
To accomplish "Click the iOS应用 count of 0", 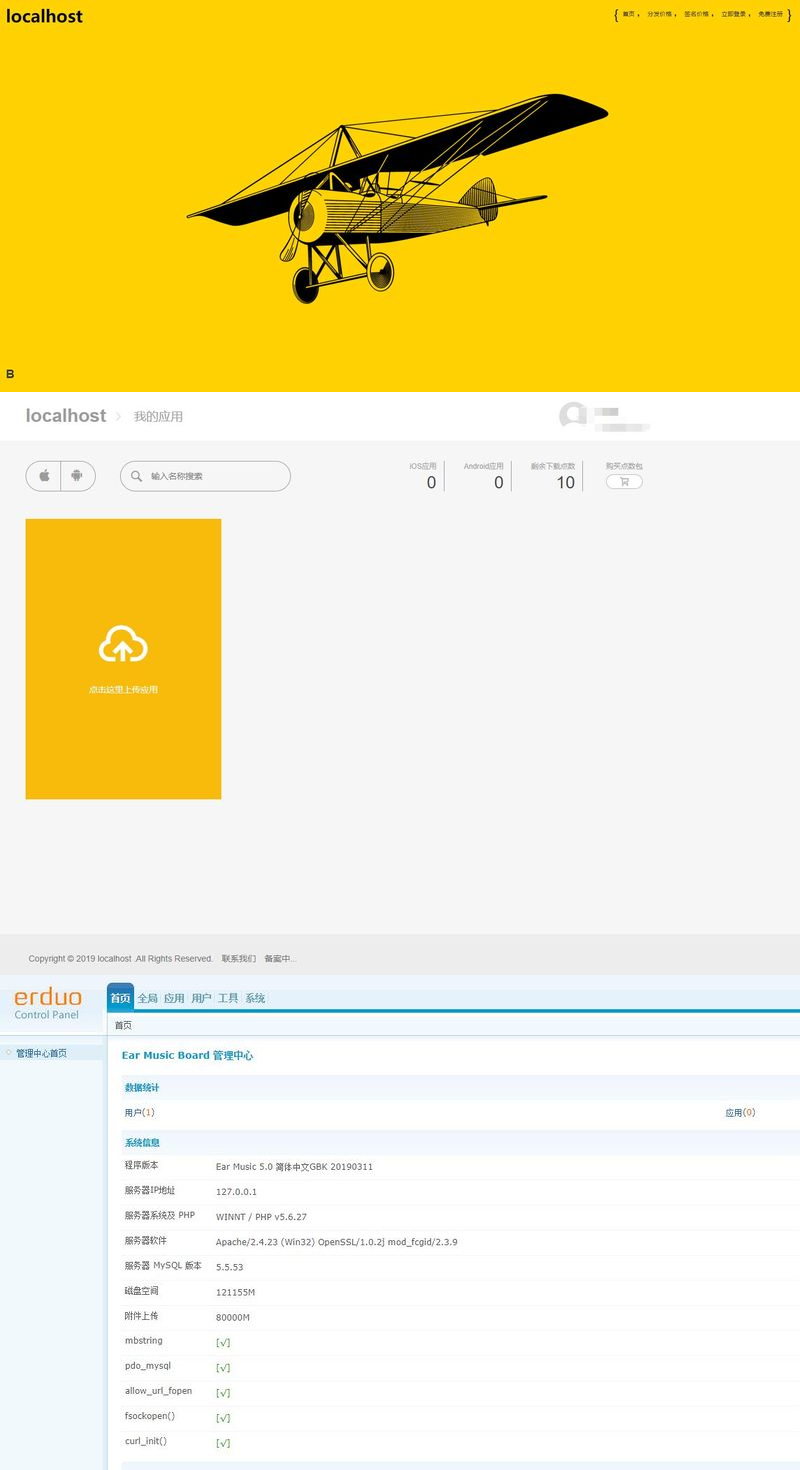I will pos(431,482).
